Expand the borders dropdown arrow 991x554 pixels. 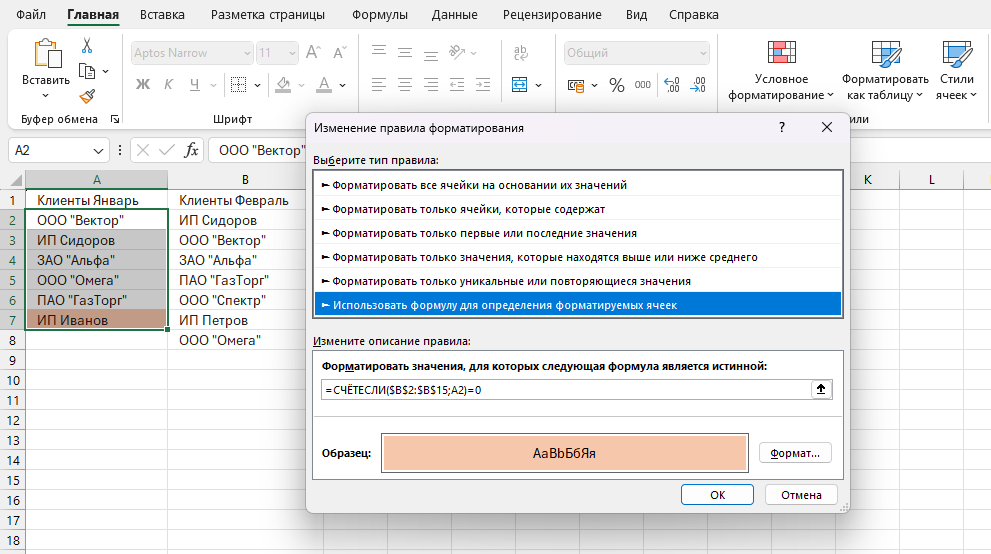pos(258,85)
